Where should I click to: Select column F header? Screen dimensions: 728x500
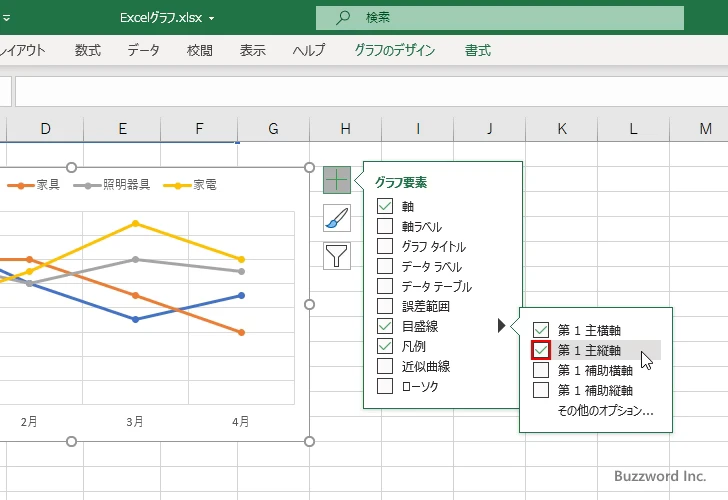pos(199,129)
